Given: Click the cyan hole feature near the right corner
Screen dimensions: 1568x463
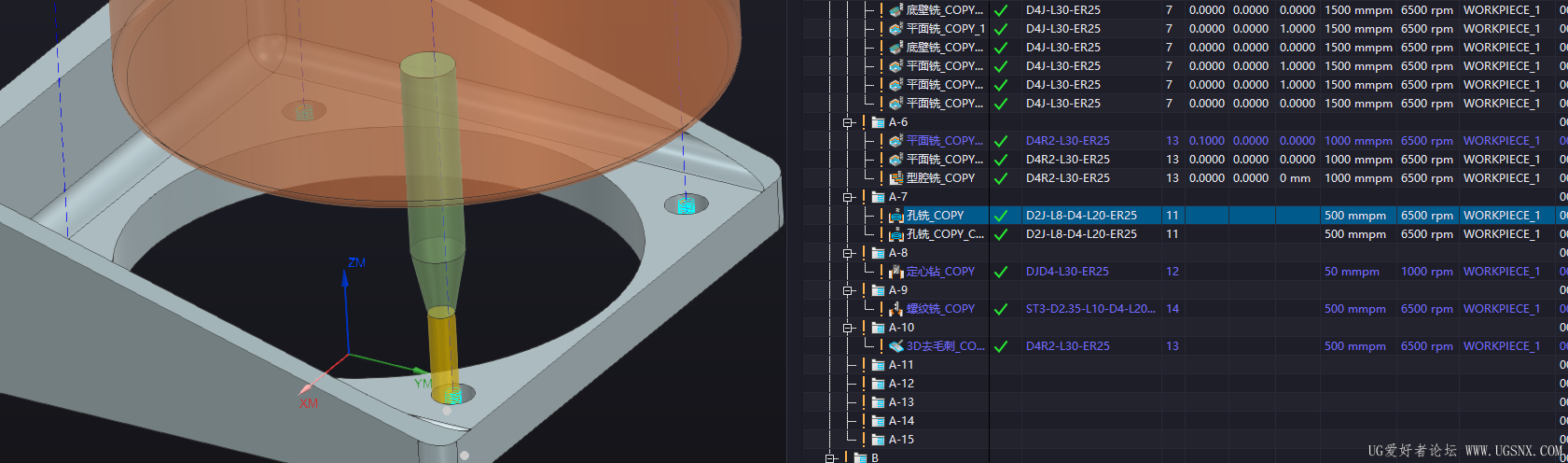Looking at the screenshot, I should (687, 204).
